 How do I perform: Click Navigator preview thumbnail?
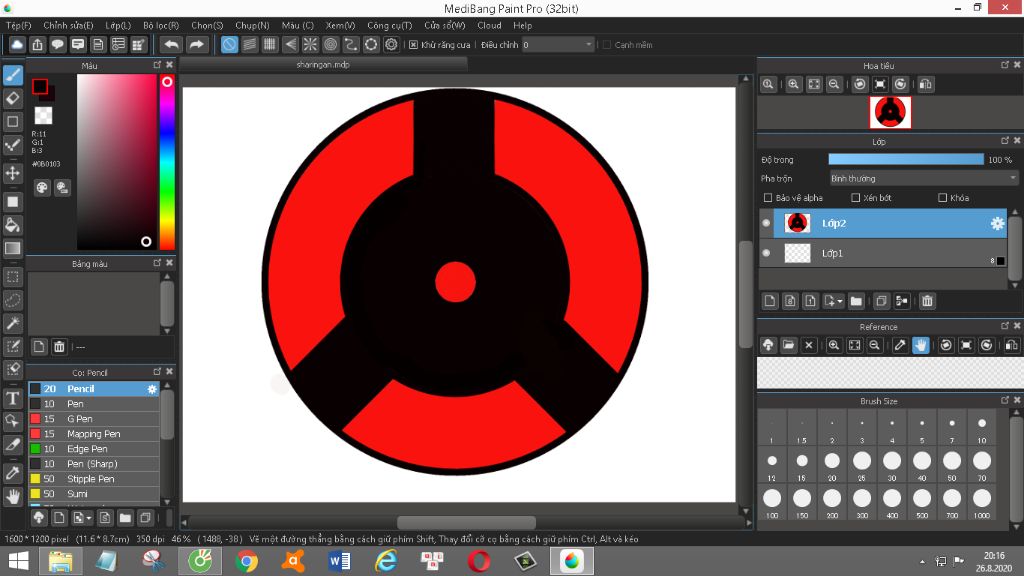[x=890, y=112]
